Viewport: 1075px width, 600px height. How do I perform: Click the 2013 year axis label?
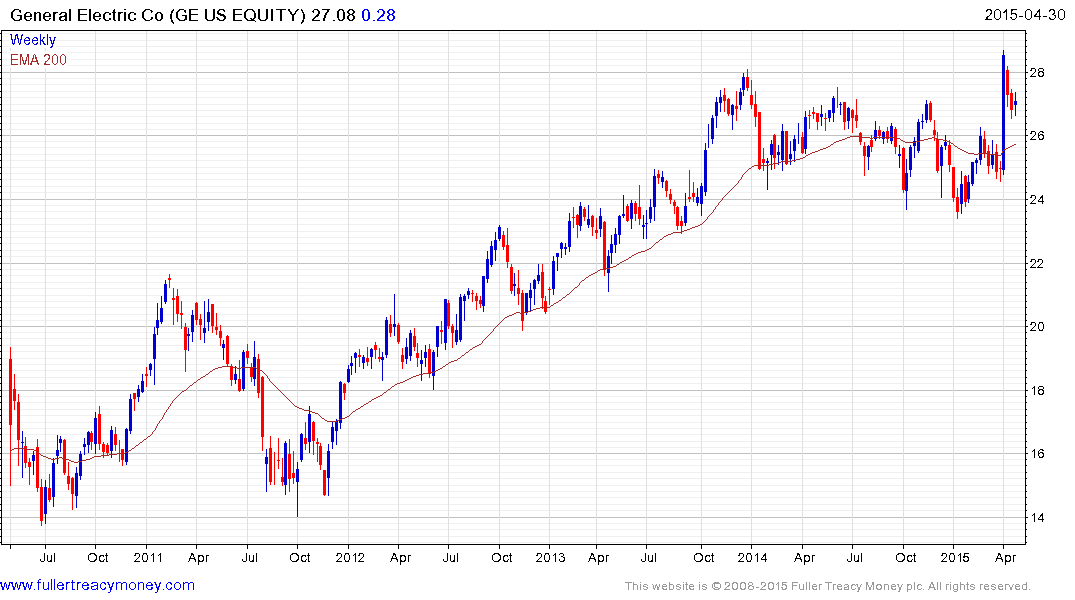[551, 557]
